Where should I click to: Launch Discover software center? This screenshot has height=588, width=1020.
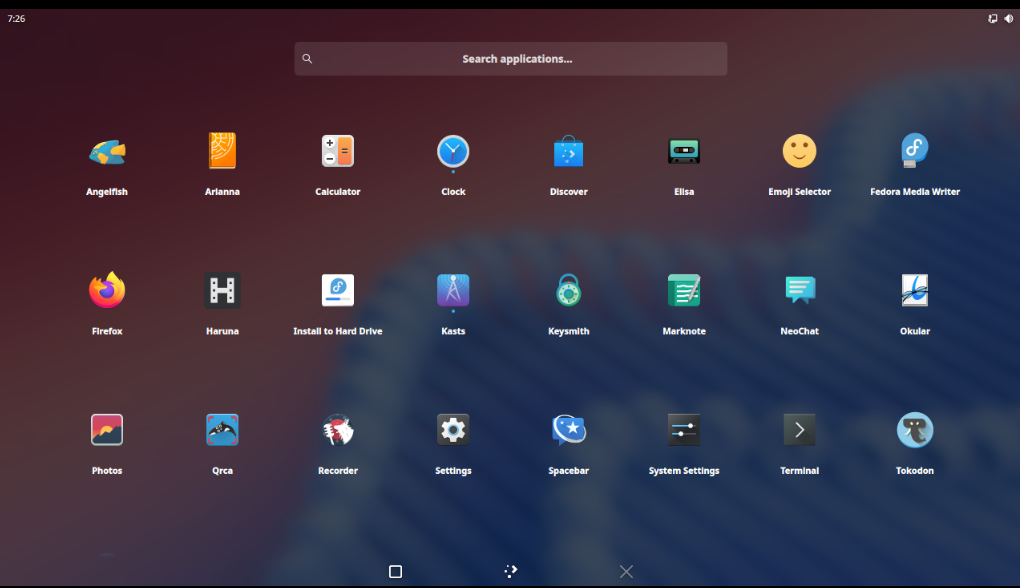coord(568,151)
